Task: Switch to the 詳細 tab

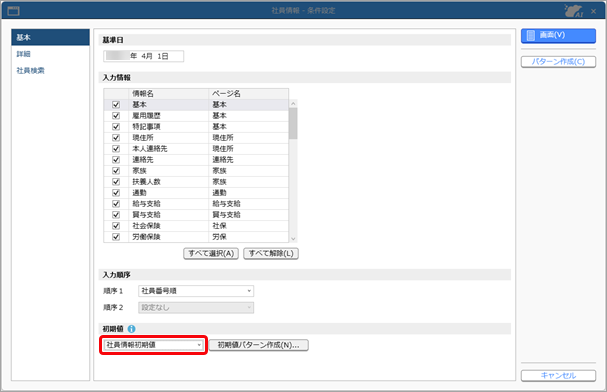Action: (x=23, y=54)
